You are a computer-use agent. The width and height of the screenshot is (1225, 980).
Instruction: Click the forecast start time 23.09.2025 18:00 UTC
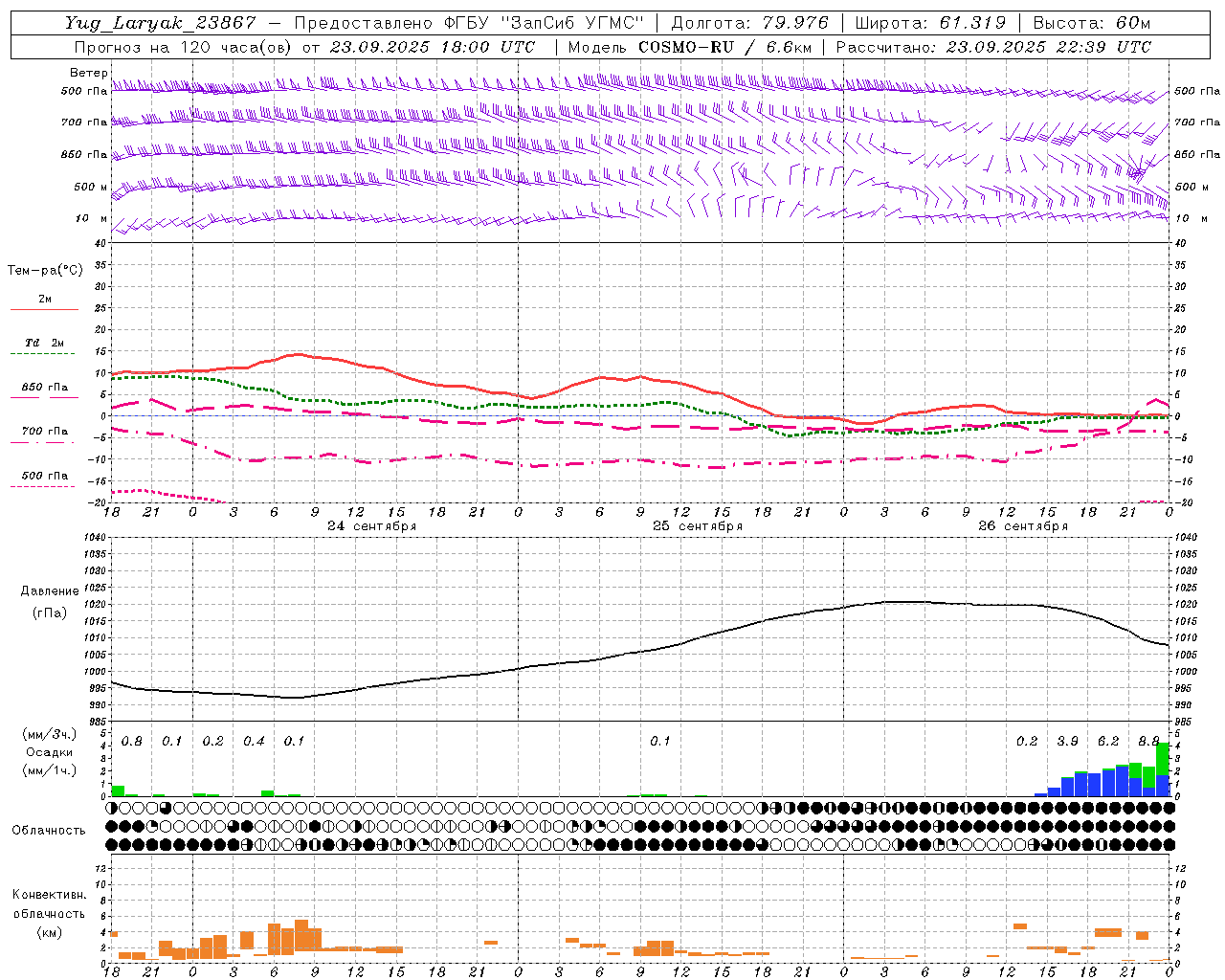[x=433, y=47]
